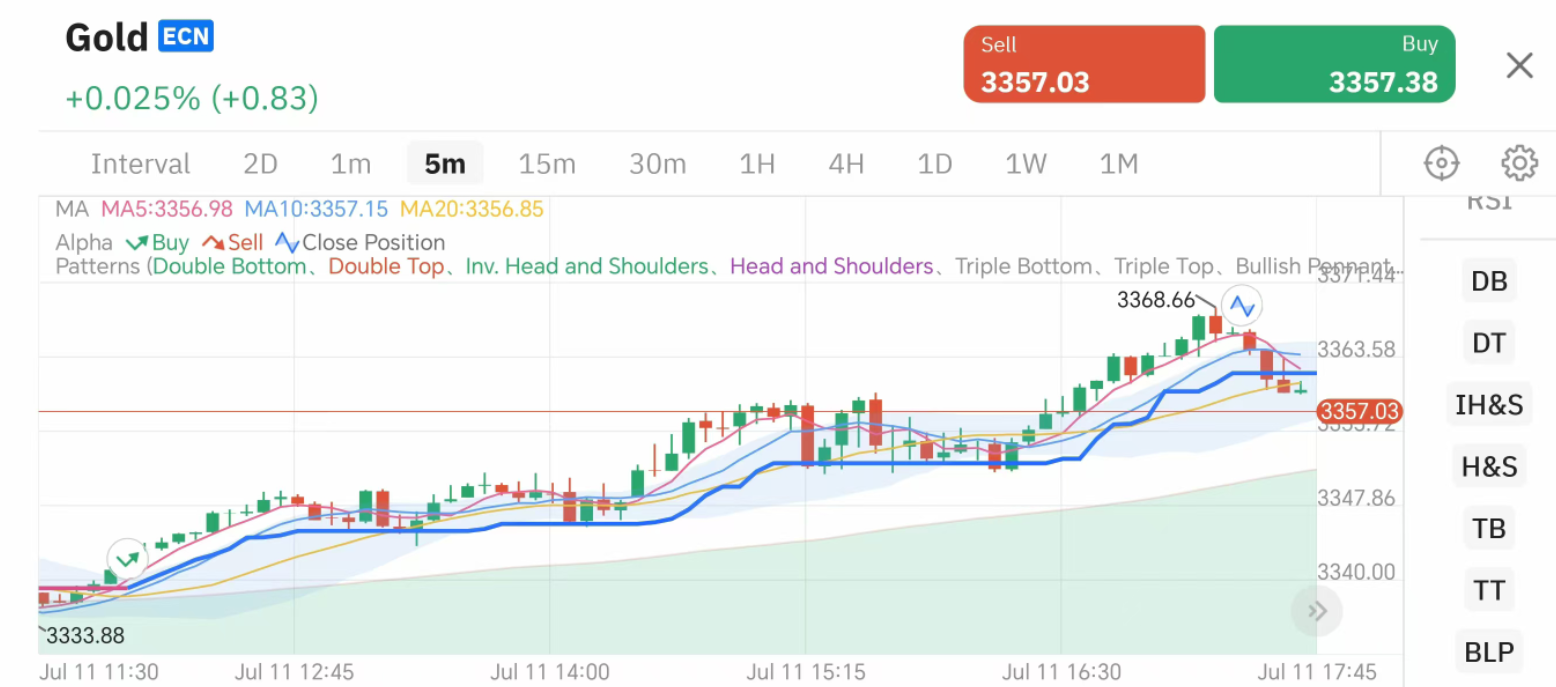The height and width of the screenshot is (687, 1556).
Task: Toggle the RSI indicator in the sidebar
Action: tap(1489, 199)
